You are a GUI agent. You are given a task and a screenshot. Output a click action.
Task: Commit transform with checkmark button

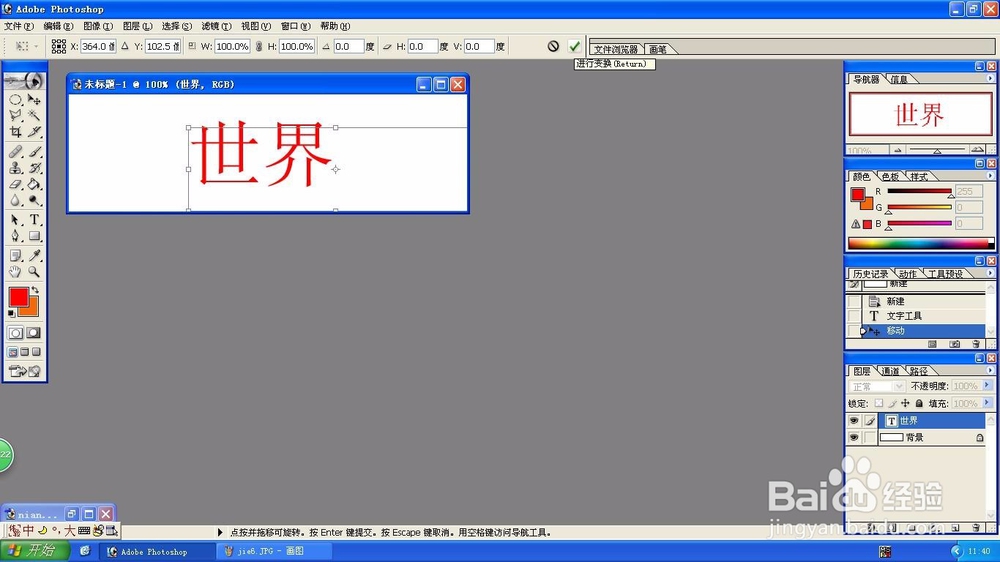(x=575, y=46)
